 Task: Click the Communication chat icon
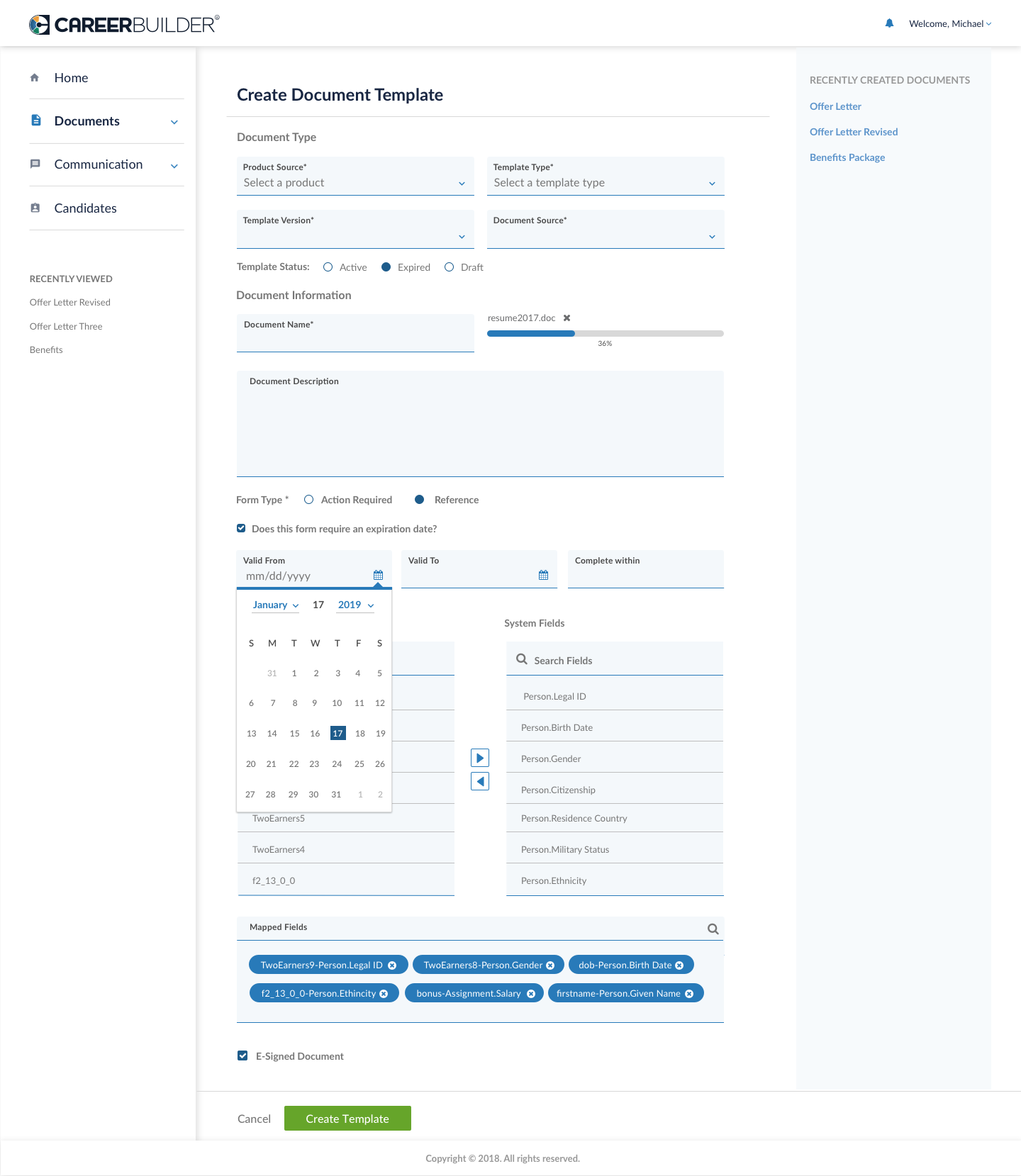(x=35, y=164)
